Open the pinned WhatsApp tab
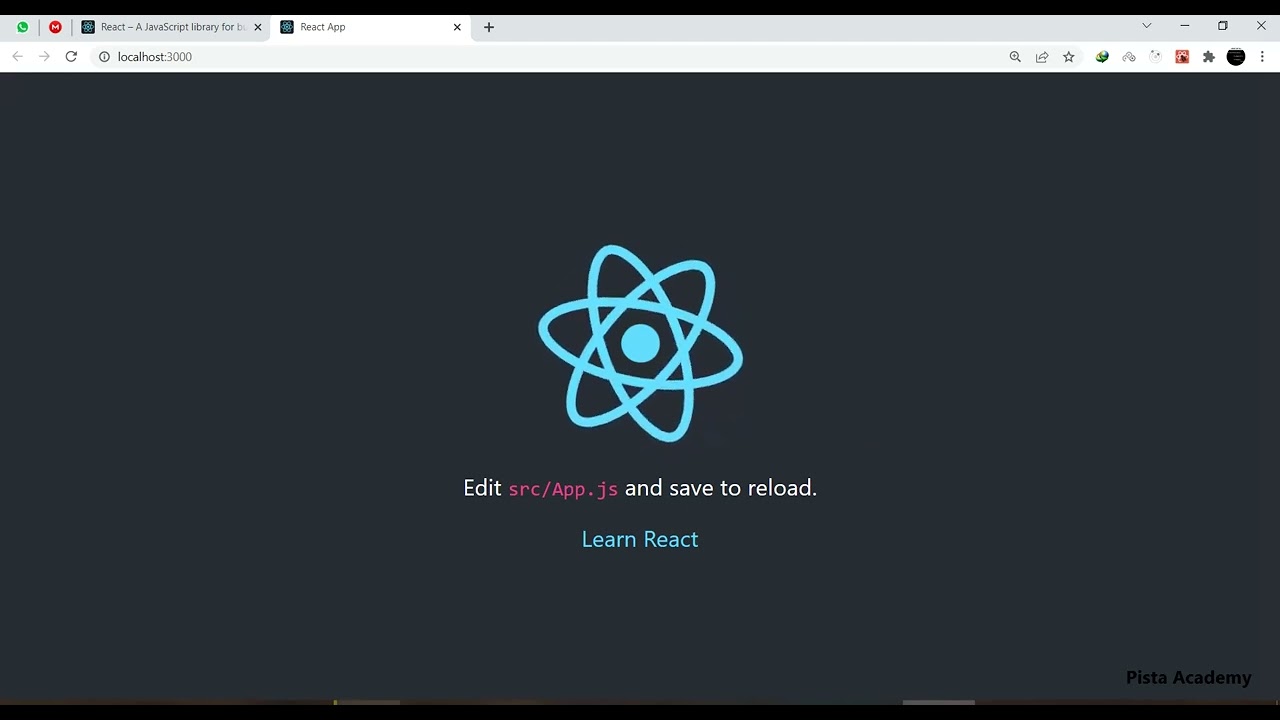 (x=23, y=27)
